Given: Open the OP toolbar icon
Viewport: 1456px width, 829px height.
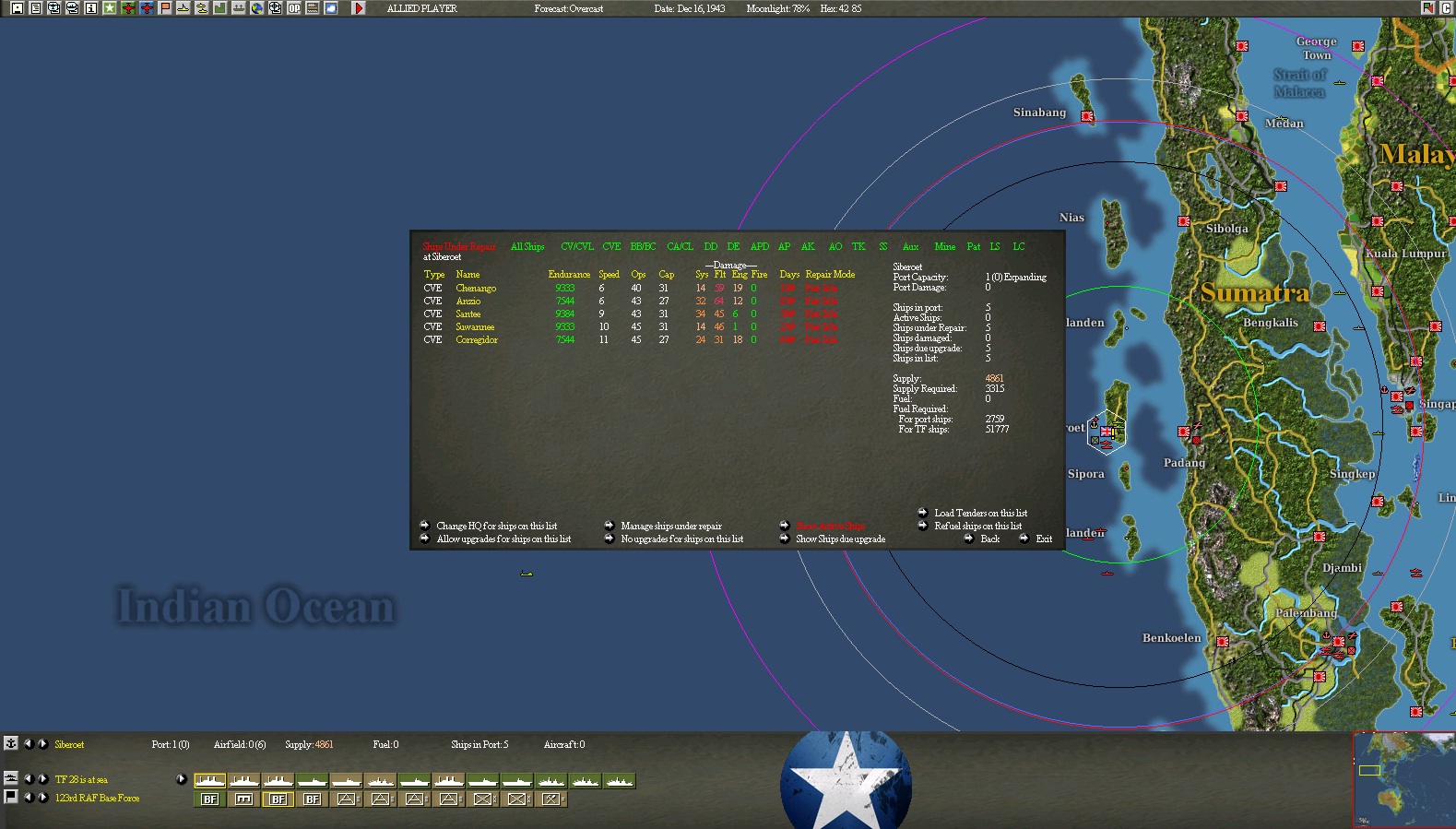Looking at the screenshot, I should (x=293, y=8).
